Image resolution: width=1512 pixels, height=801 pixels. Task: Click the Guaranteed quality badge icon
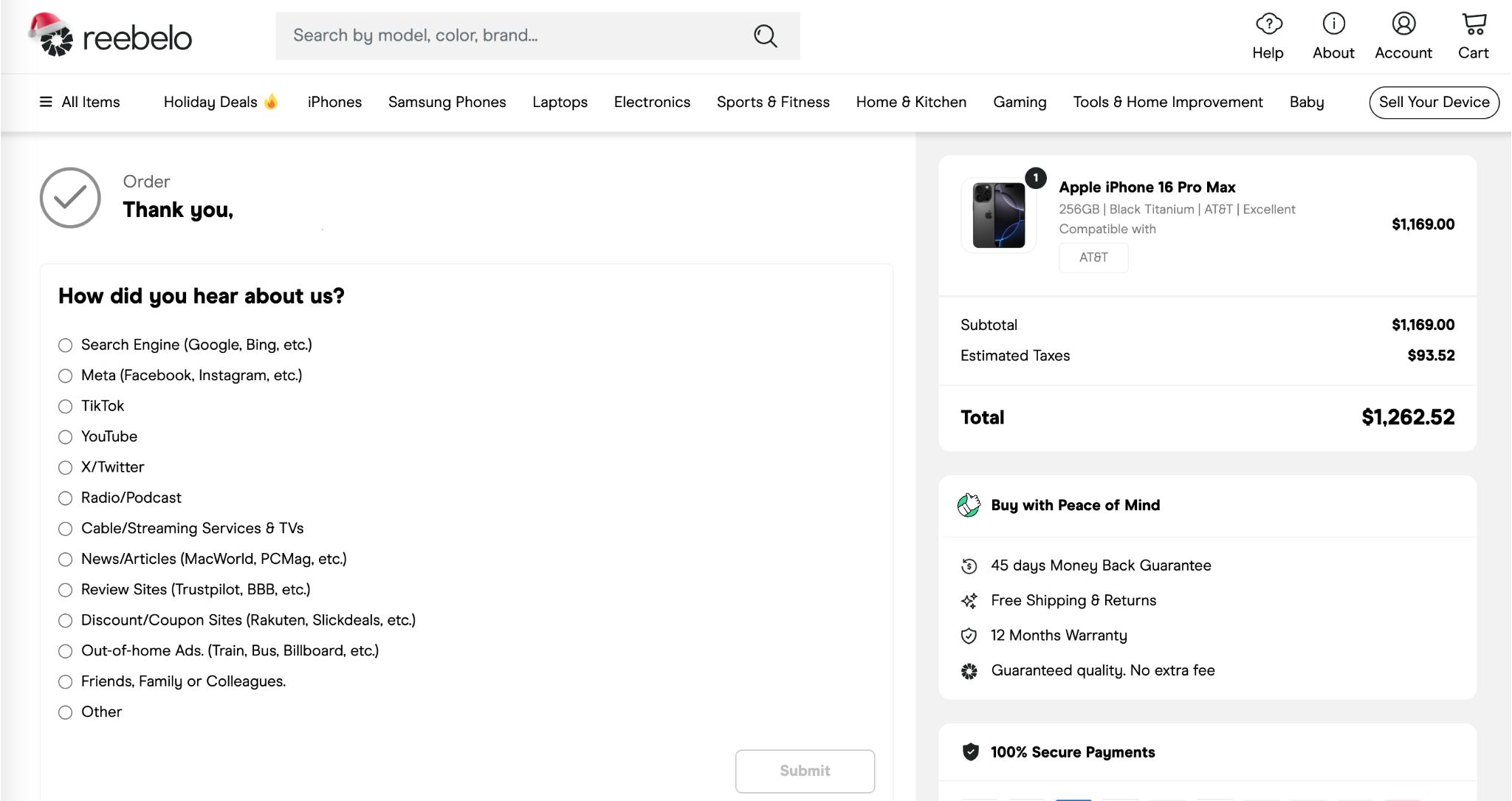[969, 671]
